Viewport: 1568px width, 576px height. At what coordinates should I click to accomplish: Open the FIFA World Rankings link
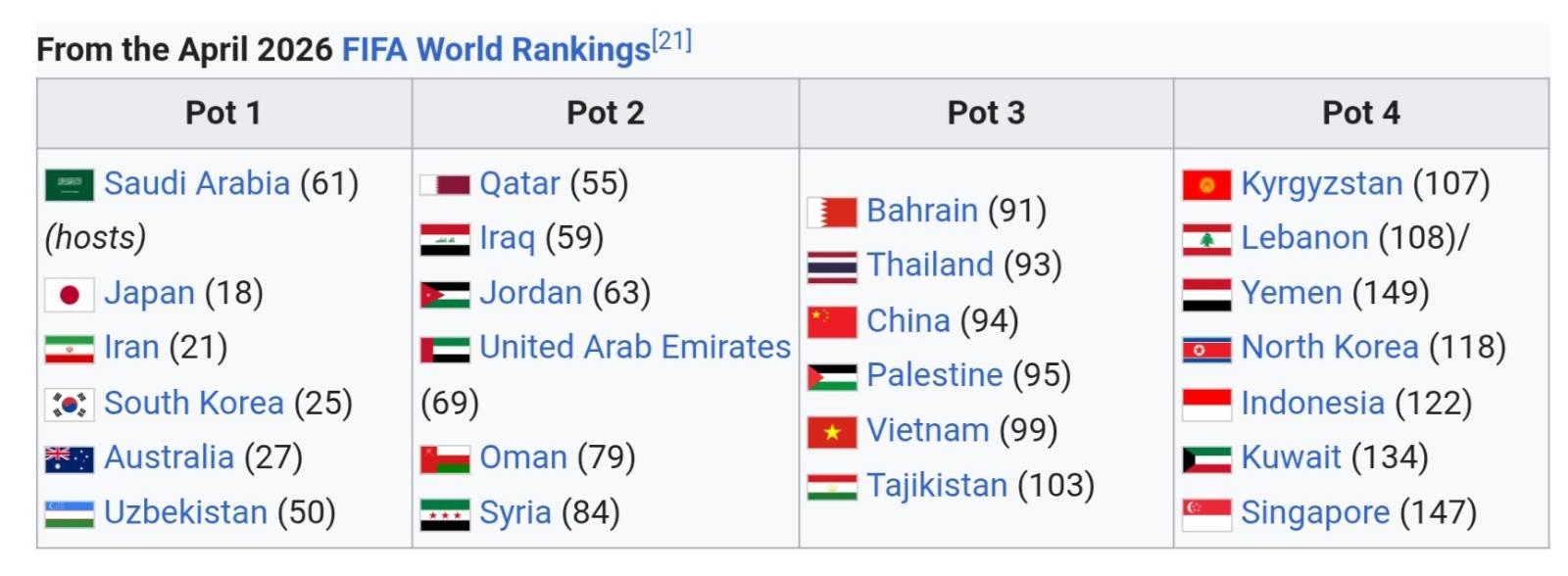[x=495, y=49]
